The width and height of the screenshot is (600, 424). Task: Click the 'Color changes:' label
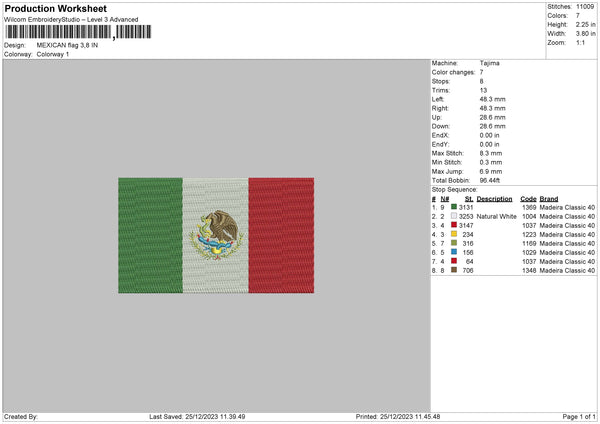coord(453,72)
